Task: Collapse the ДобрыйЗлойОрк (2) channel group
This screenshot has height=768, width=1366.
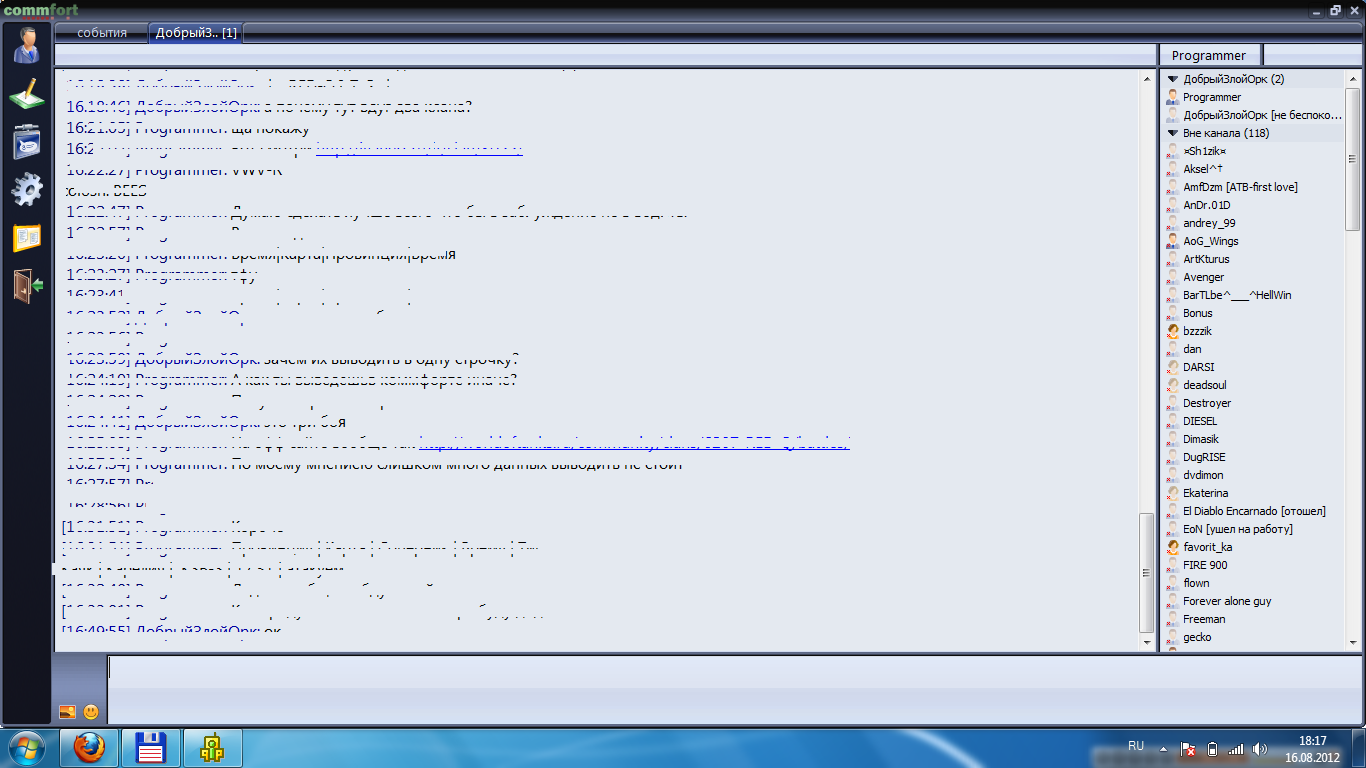Action: 1173,79
